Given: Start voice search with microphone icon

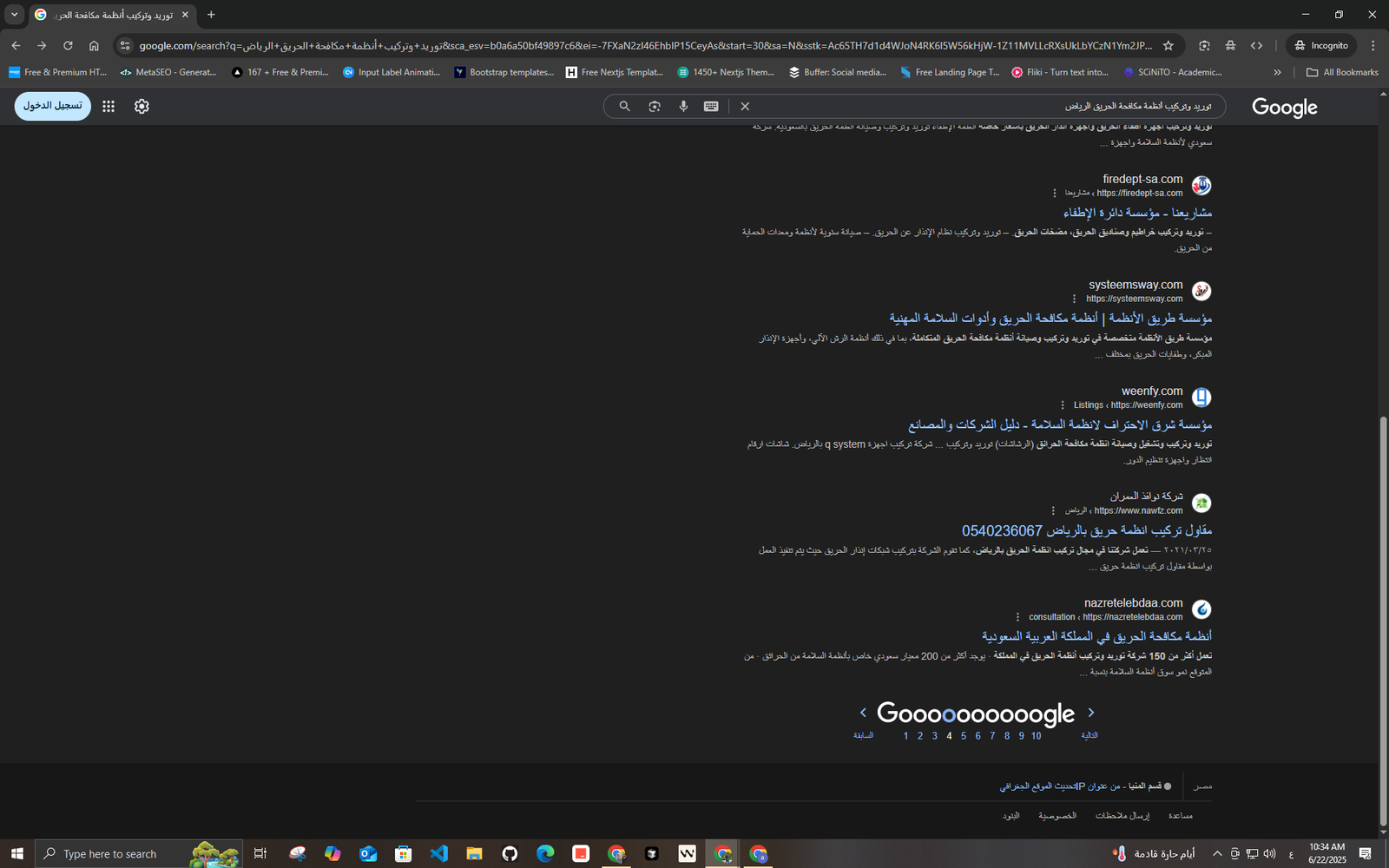Looking at the screenshot, I should coord(683,106).
